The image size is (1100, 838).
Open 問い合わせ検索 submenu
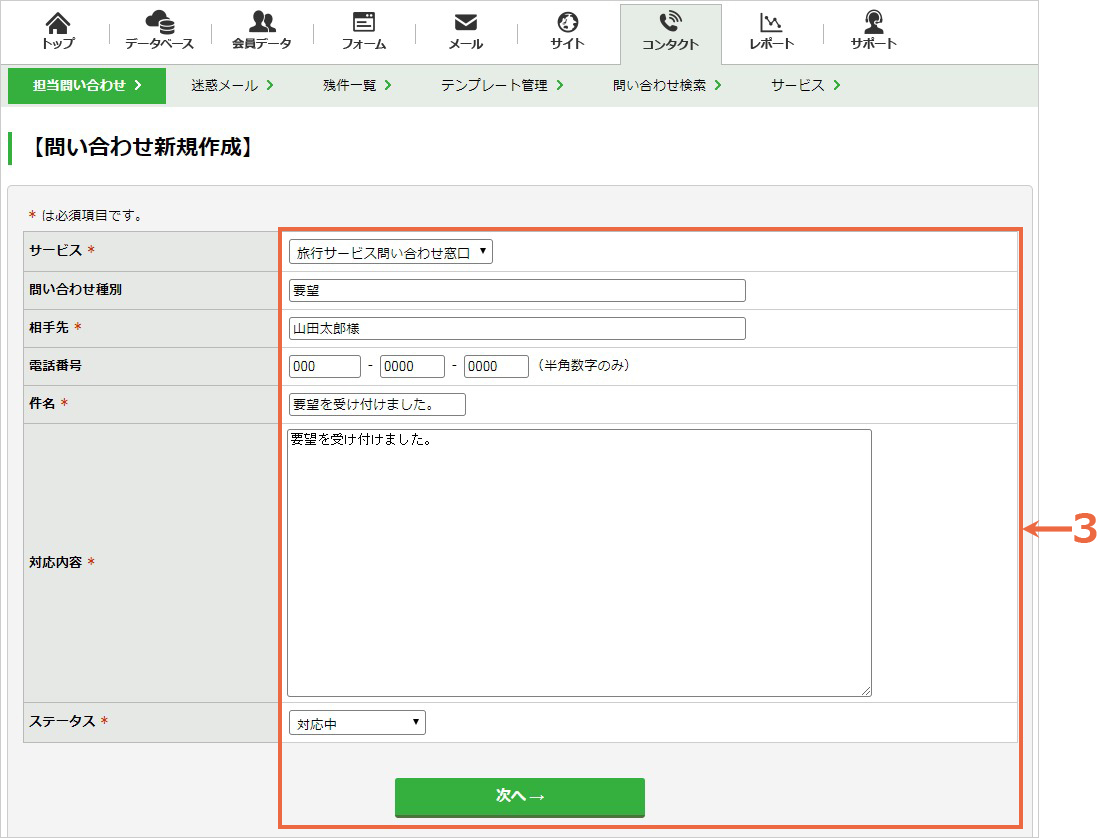coord(667,86)
